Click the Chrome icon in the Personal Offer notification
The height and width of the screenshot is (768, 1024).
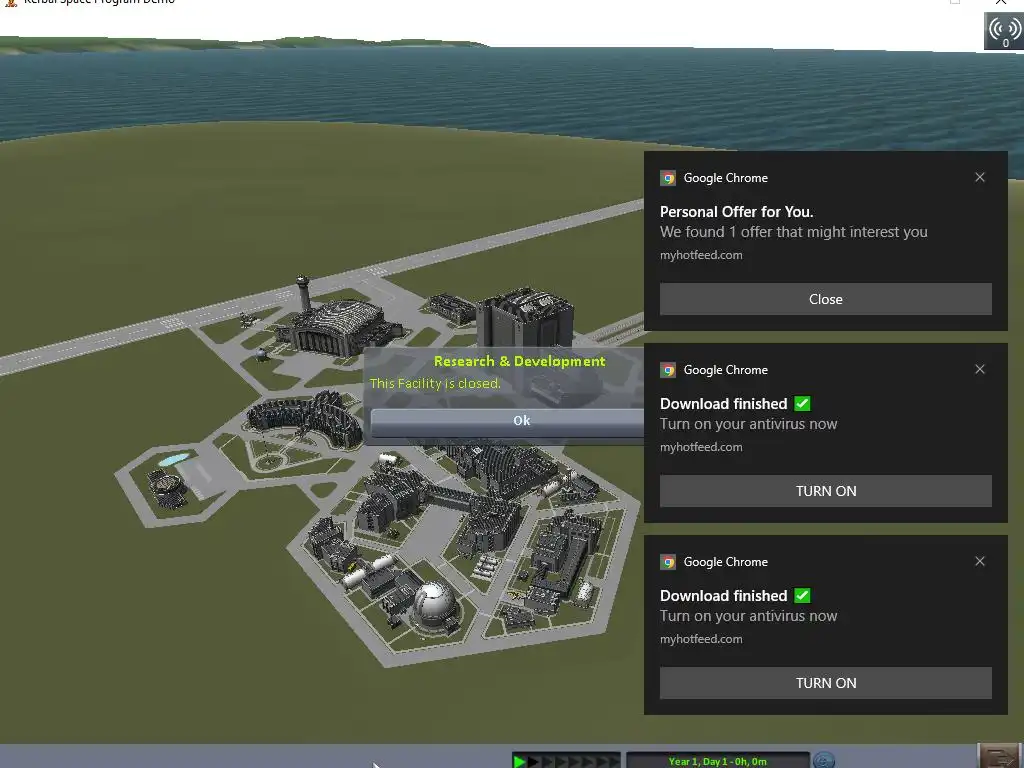(668, 178)
